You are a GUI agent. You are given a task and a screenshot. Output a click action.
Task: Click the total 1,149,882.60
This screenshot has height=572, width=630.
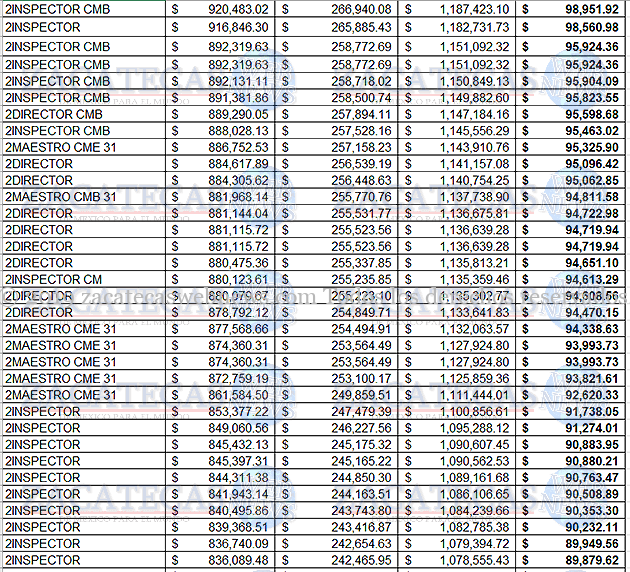point(474,98)
